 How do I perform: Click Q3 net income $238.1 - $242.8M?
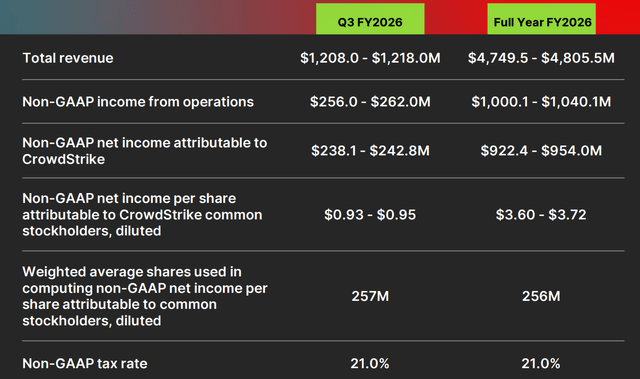[x=370, y=151]
